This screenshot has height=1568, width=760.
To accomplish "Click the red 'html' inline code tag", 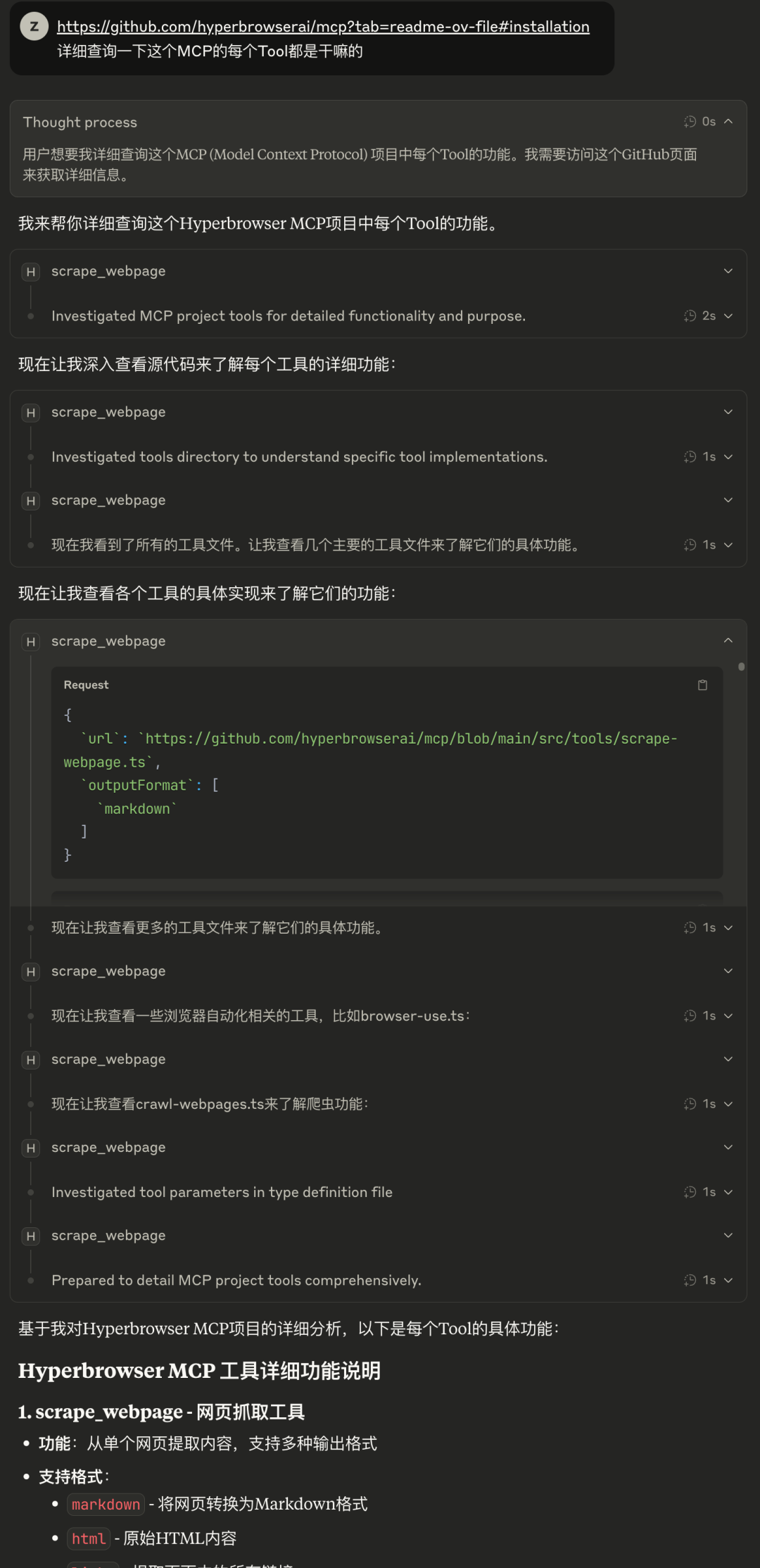I will click(x=89, y=1539).
